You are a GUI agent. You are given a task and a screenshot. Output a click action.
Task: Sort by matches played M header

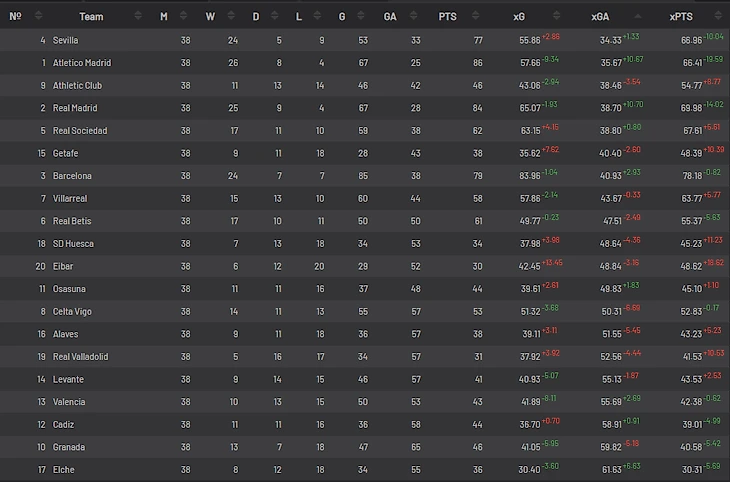[x=164, y=16]
